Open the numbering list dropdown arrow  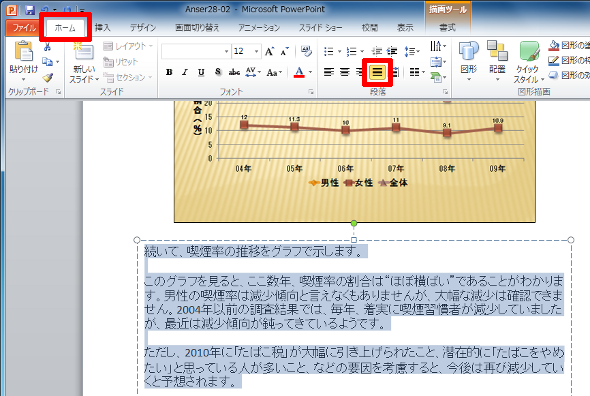(x=362, y=52)
